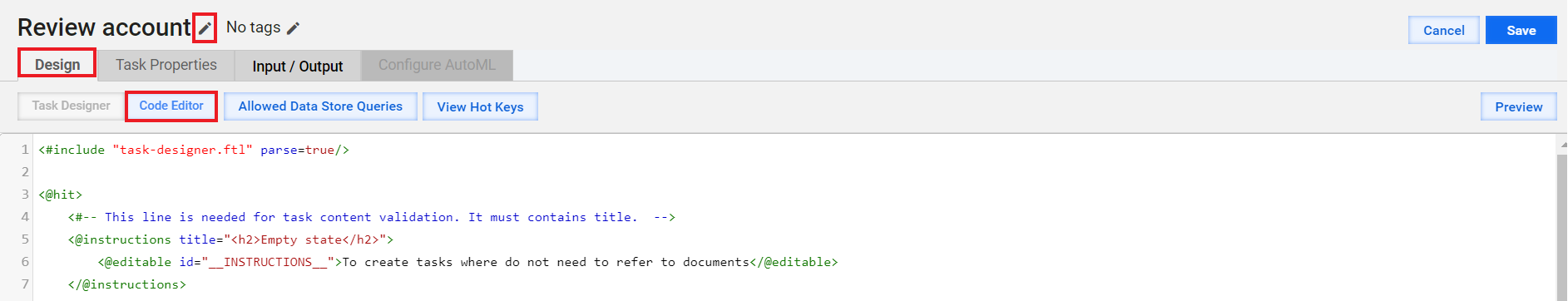Click the scrollbar up arrow in code editor
This screenshot has height=301, width=1568.
tap(1562, 143)
